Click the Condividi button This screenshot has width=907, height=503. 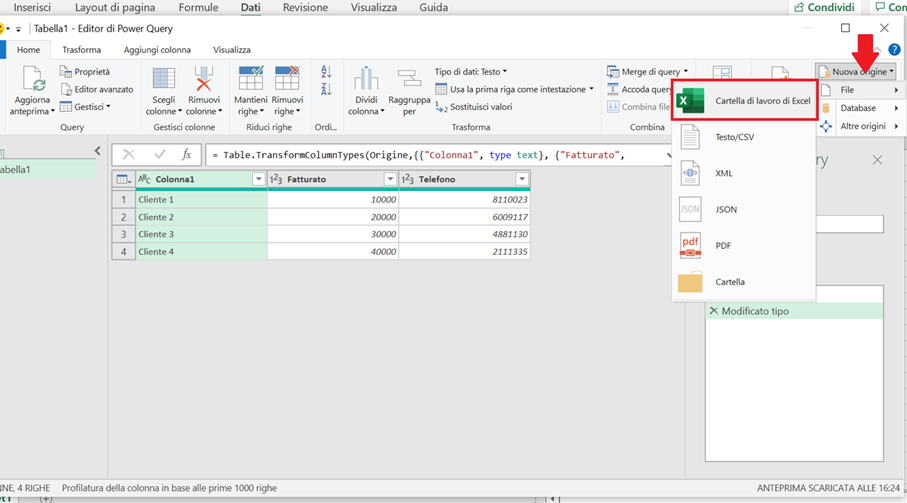824,8
